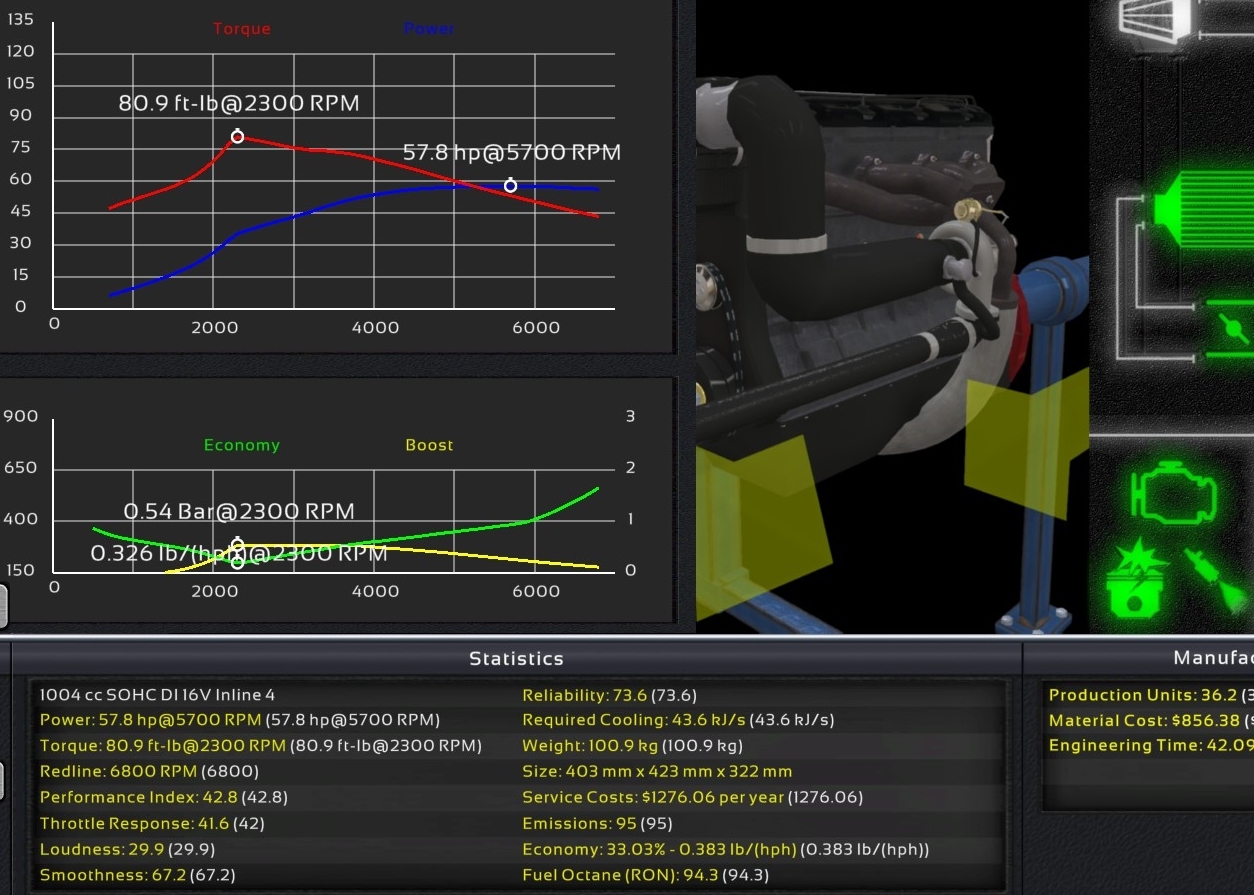The height and width of the screenshot is (895, 1254).
Task: Click the peak torque marker at 2300 RPM
Action: (x=237, y=137)
